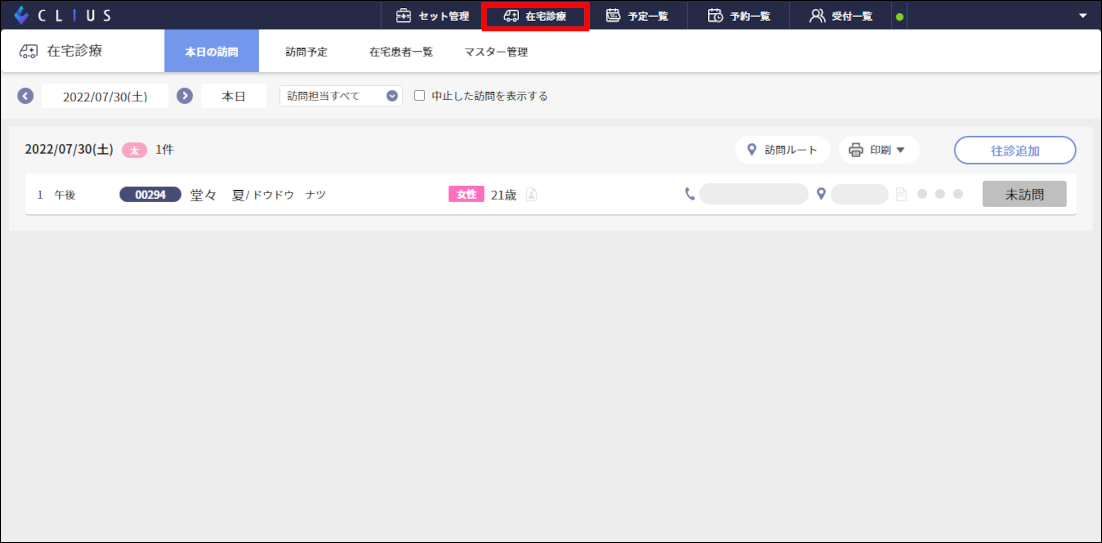Click the 1件 count text
This screenshot has width=1102, height=543.
(164, 150)
